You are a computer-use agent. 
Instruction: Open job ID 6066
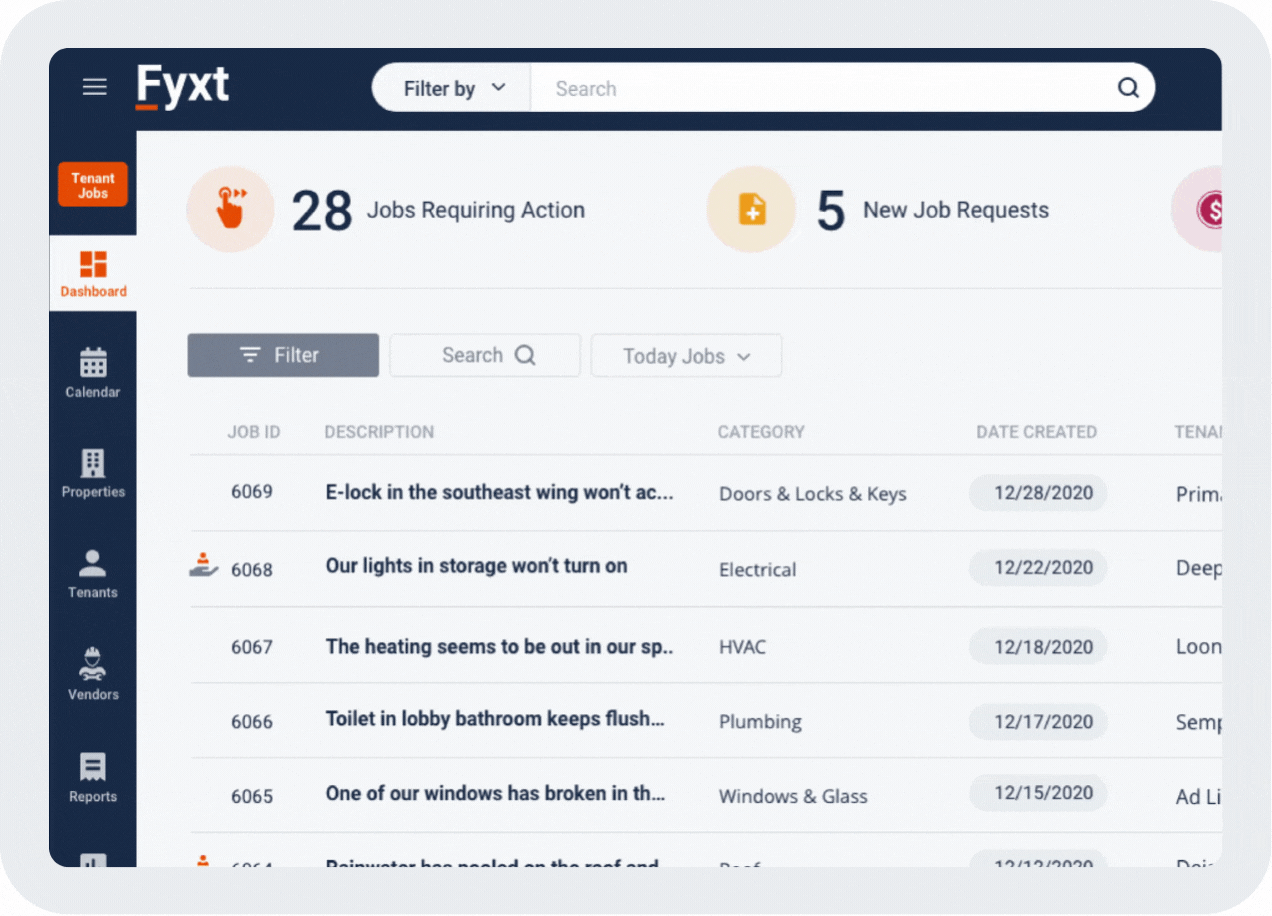point(252,721)
